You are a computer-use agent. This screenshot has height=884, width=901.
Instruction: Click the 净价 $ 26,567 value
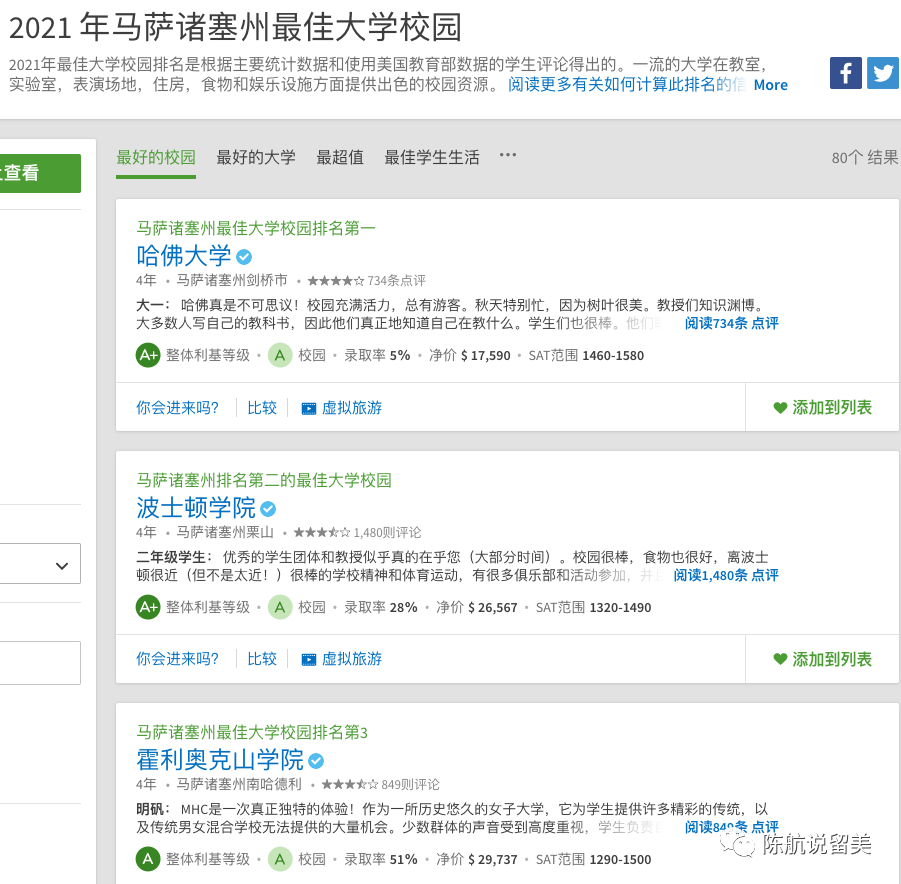pos(477,608)
